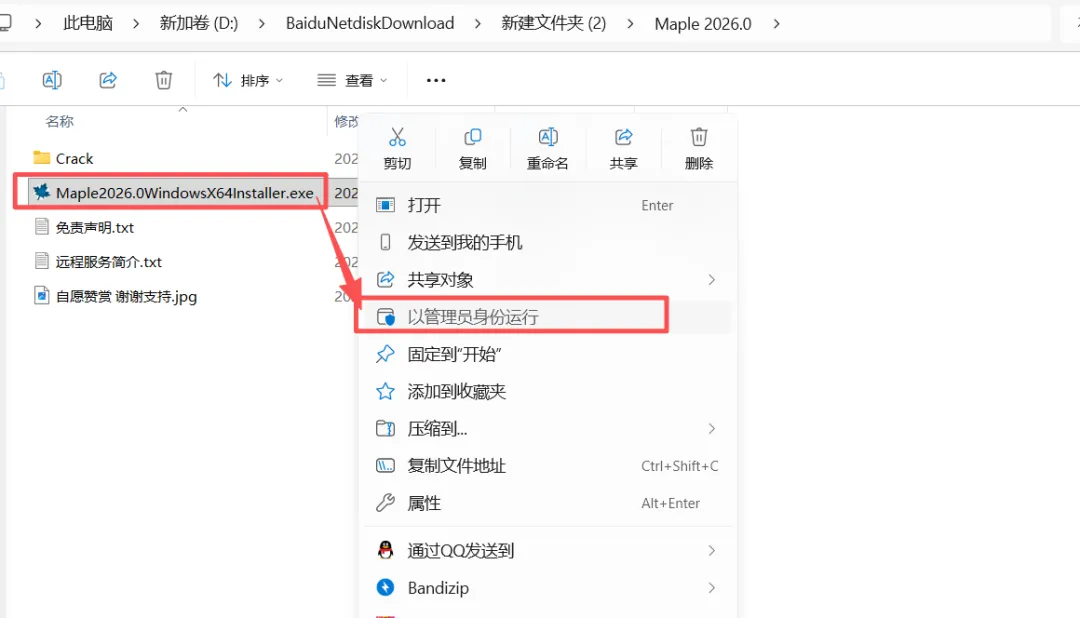The width and height of the screenshot is (1080, 618).
Task: Navigate to BaiduNetdiskDownload breadcrumb
Action: (370, 23)
